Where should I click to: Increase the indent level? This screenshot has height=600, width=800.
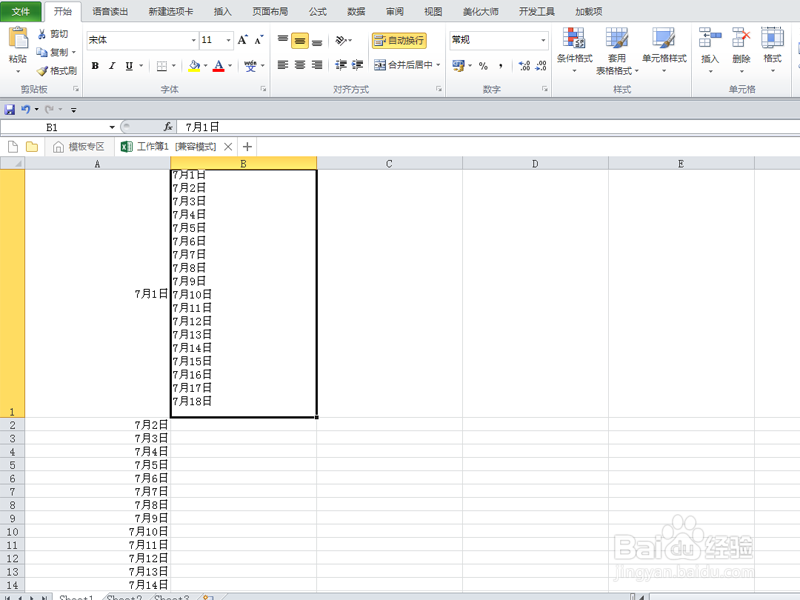[x=357, y=65]
